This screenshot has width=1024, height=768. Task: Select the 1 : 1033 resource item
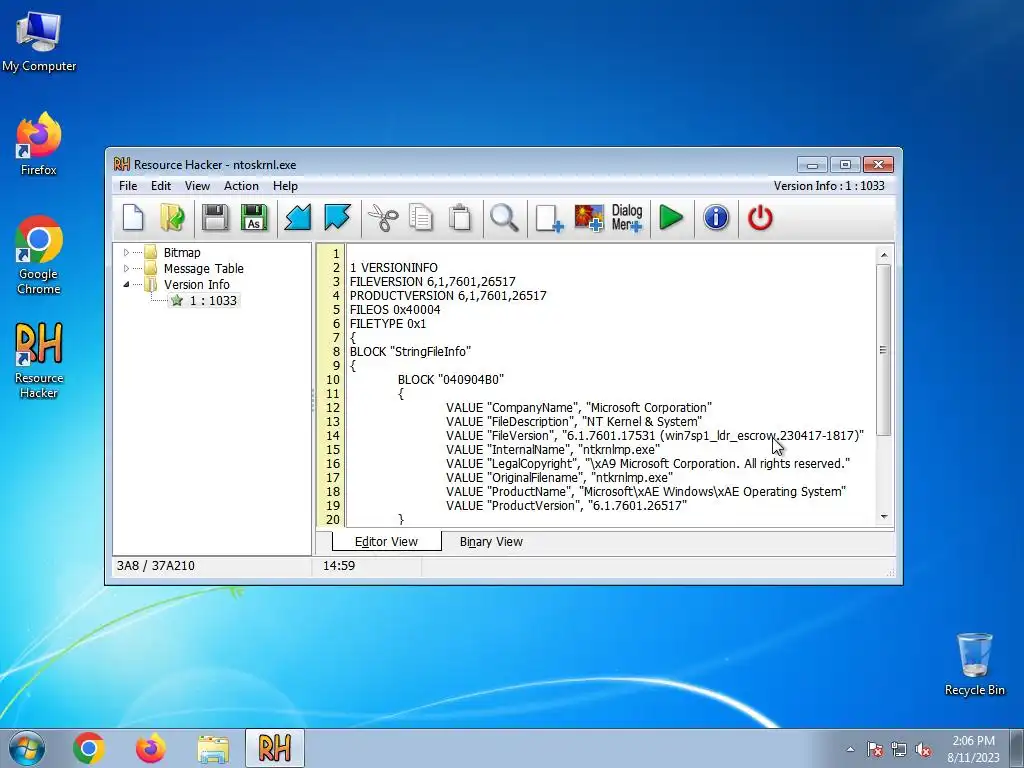tap(204, 300)
